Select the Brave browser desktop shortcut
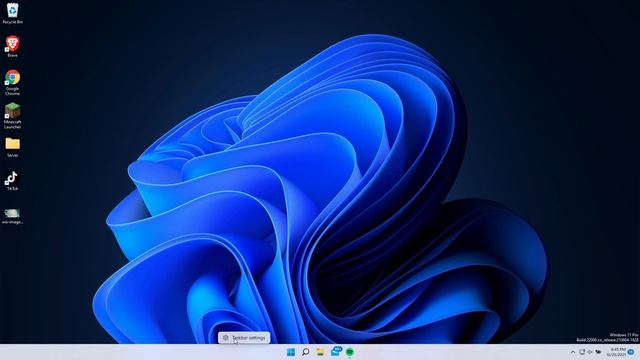 click(13, 46)
